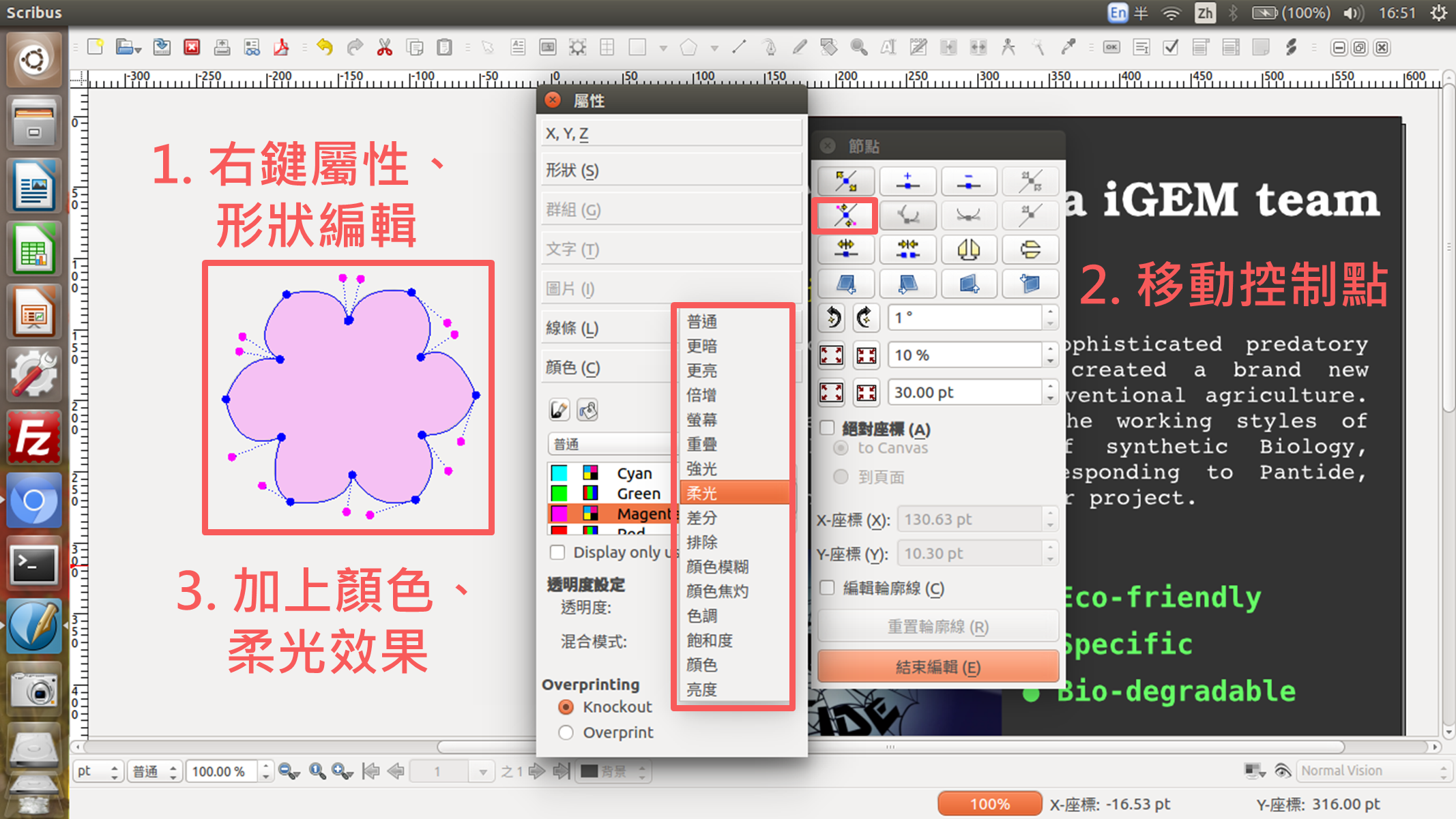Select the Overprint radio button
Screen dimensions: 1456x819
click(x=566, y=732)
